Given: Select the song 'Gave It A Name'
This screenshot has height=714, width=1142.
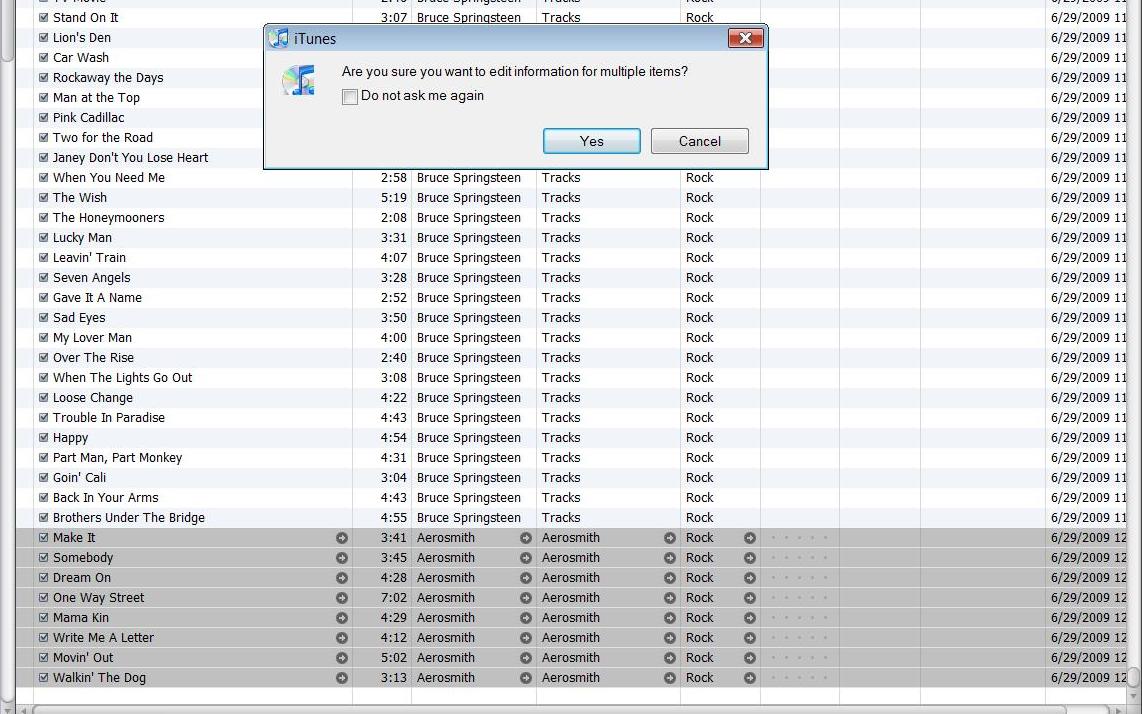Looking at the screenshot, I should pyautogui.click(x=98, y=298).
